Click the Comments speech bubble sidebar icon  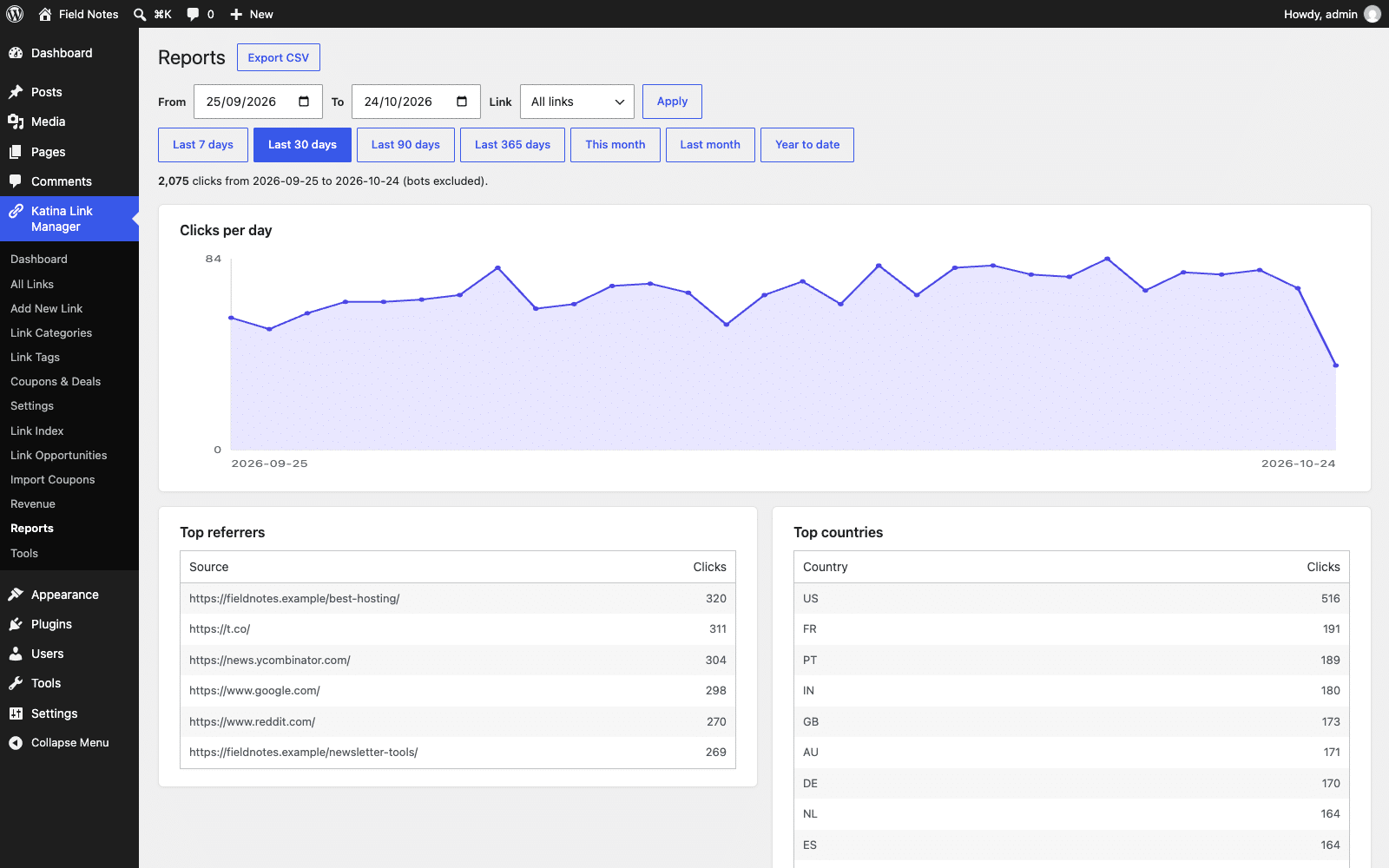(x=16, y=181)
